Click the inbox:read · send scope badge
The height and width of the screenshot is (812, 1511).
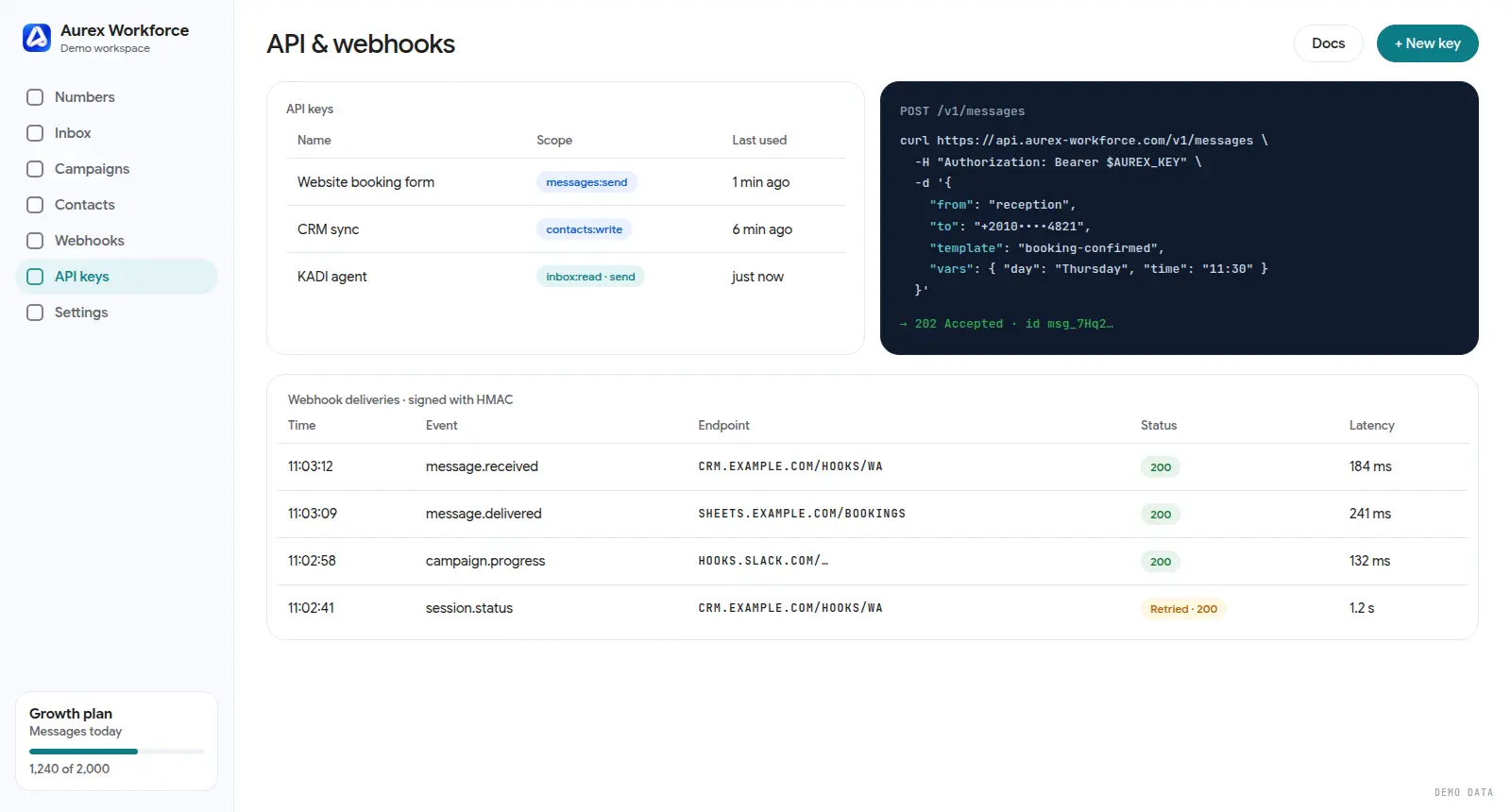click(x=590, y=277)
